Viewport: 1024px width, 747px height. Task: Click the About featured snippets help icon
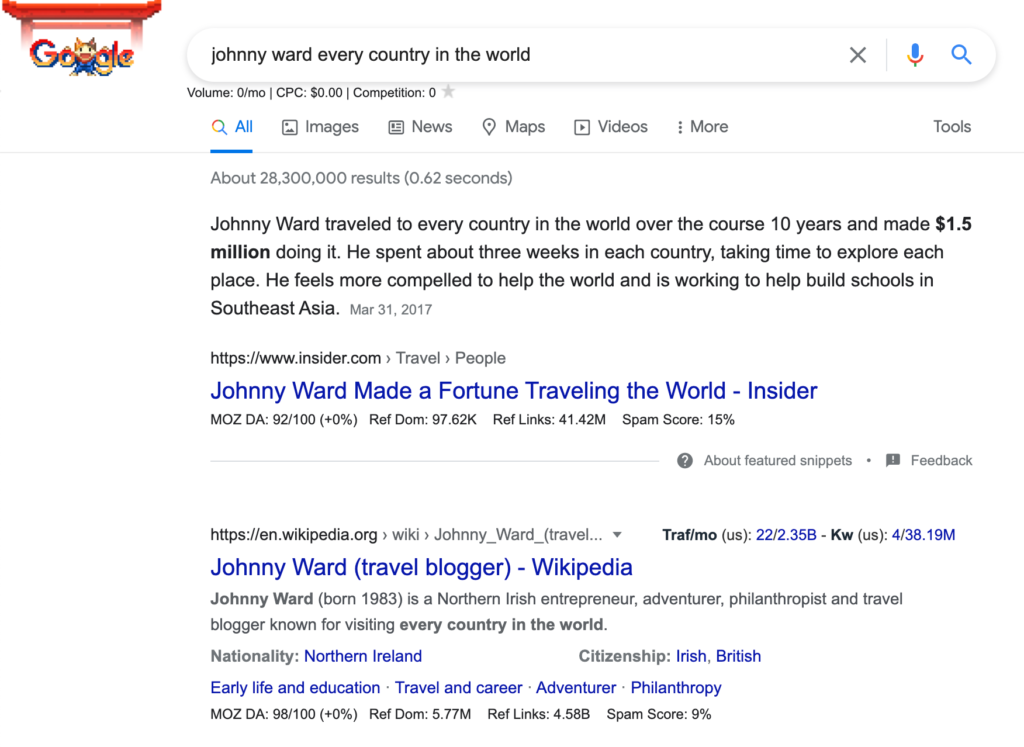[684, 460]
